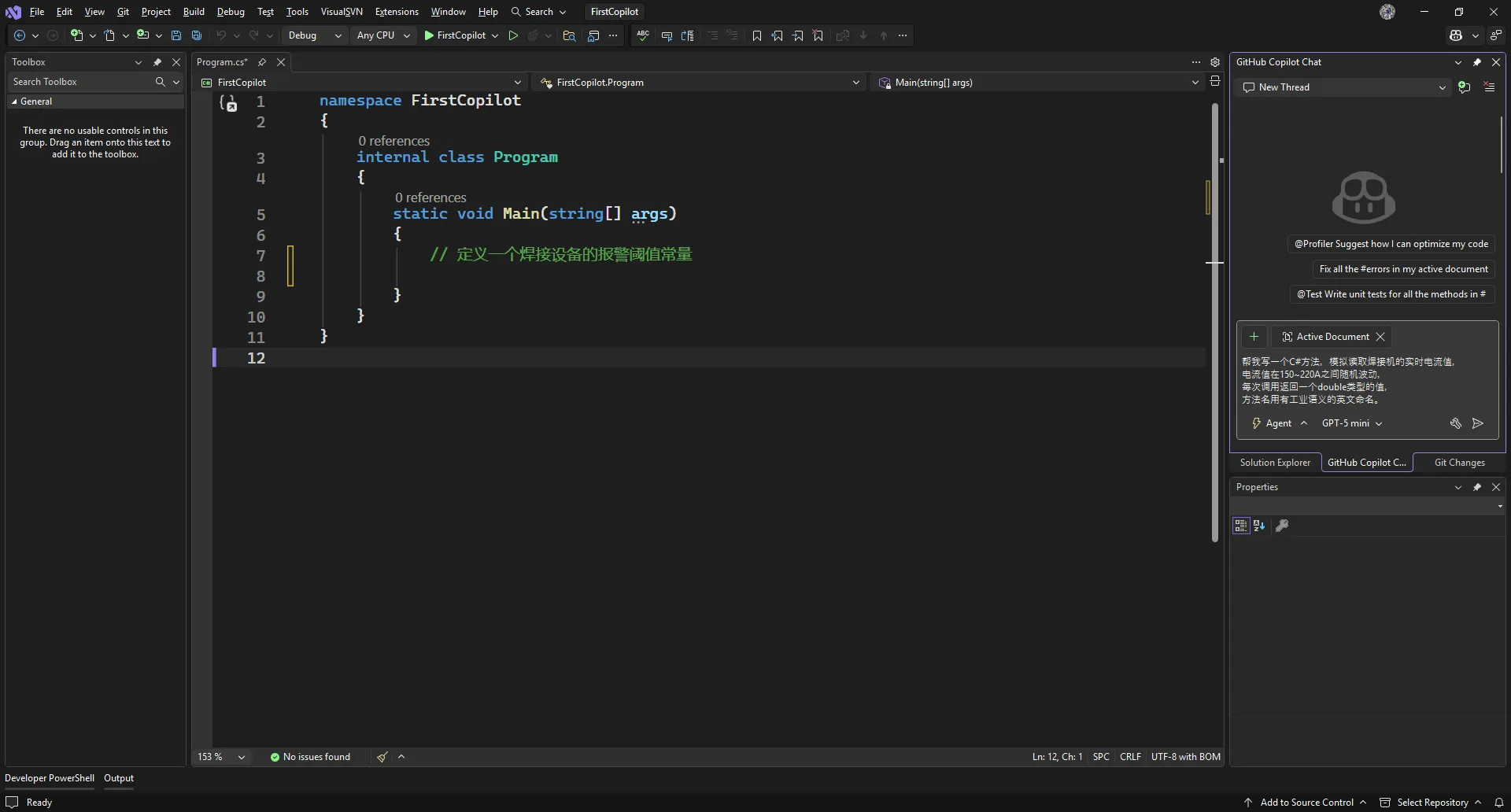Toggle auto-hide pin on Toolbox panel
1511x812 pixels.
[x=157, y=62]
